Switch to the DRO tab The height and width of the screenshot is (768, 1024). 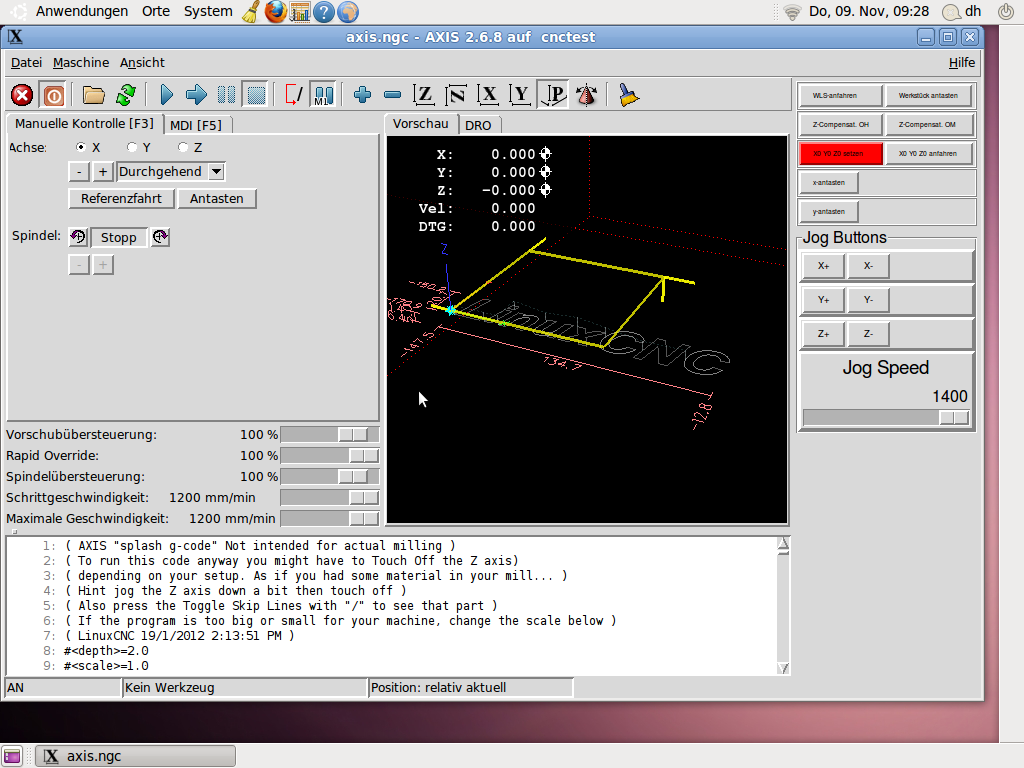coord(478,125)
